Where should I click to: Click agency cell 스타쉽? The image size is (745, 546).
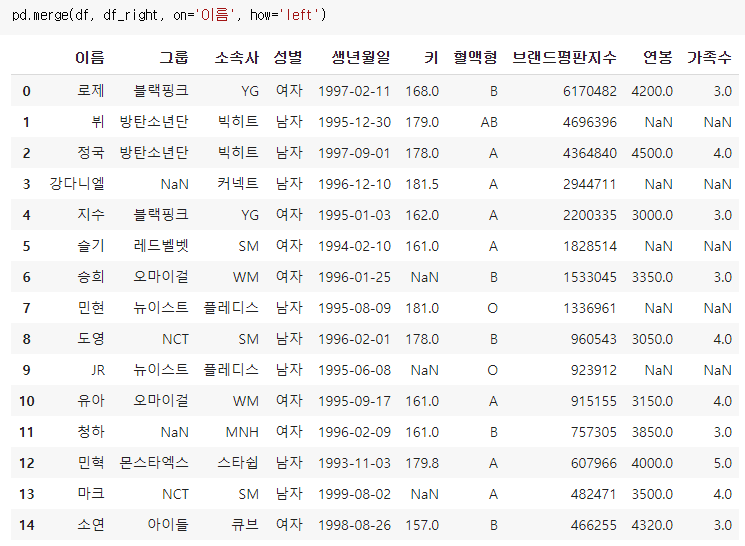238,462
